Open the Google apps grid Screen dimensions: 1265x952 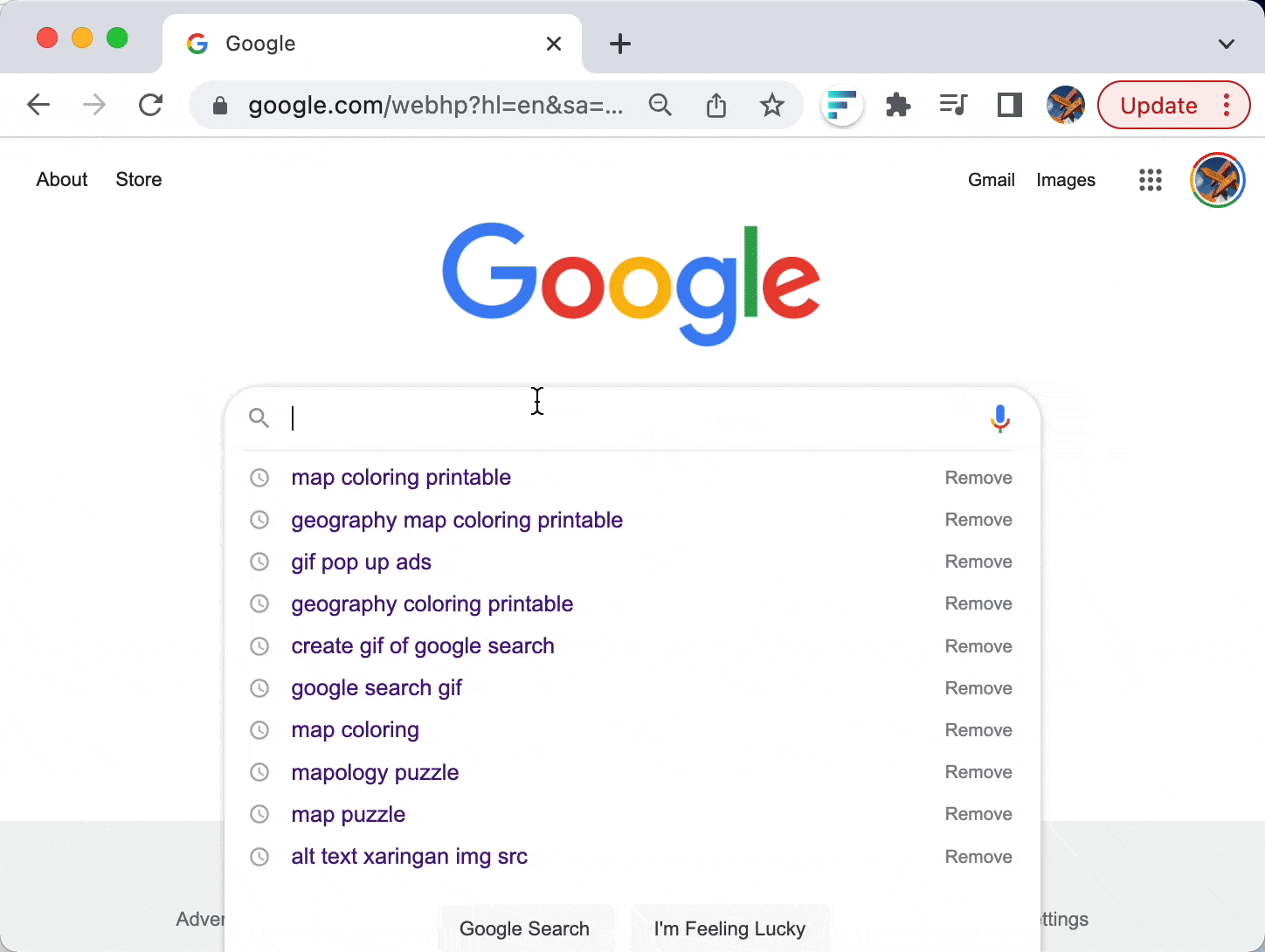pyautogui.click(x=1150, y=180)
